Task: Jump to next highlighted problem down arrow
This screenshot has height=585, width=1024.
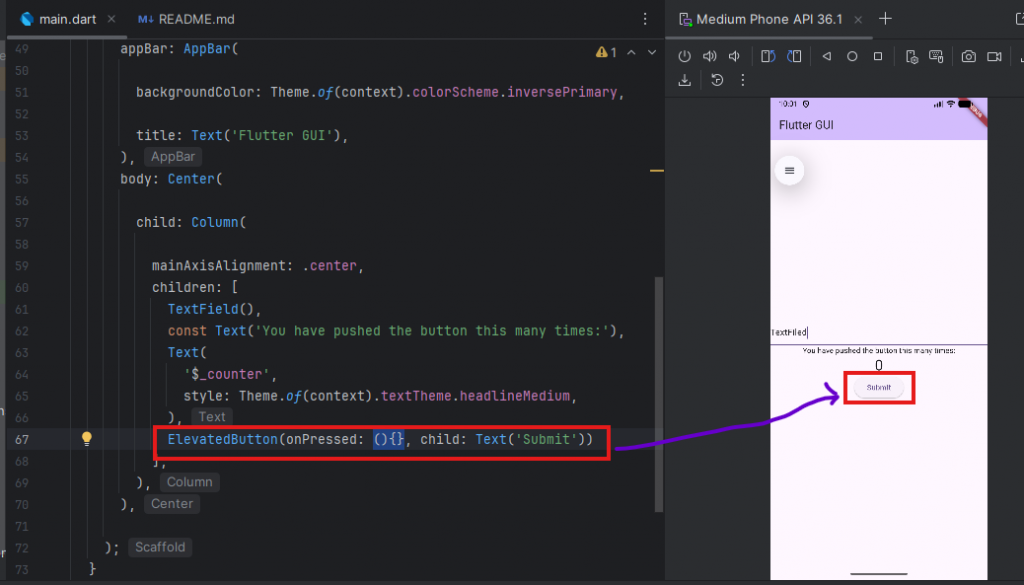Action: tap(652, 52)
